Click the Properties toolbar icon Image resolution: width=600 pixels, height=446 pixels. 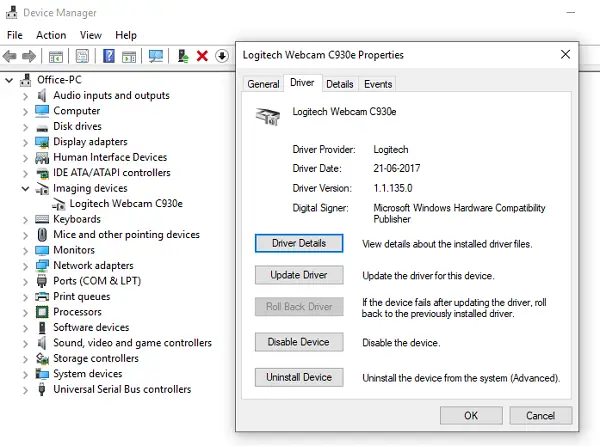(x=82, y=57)
